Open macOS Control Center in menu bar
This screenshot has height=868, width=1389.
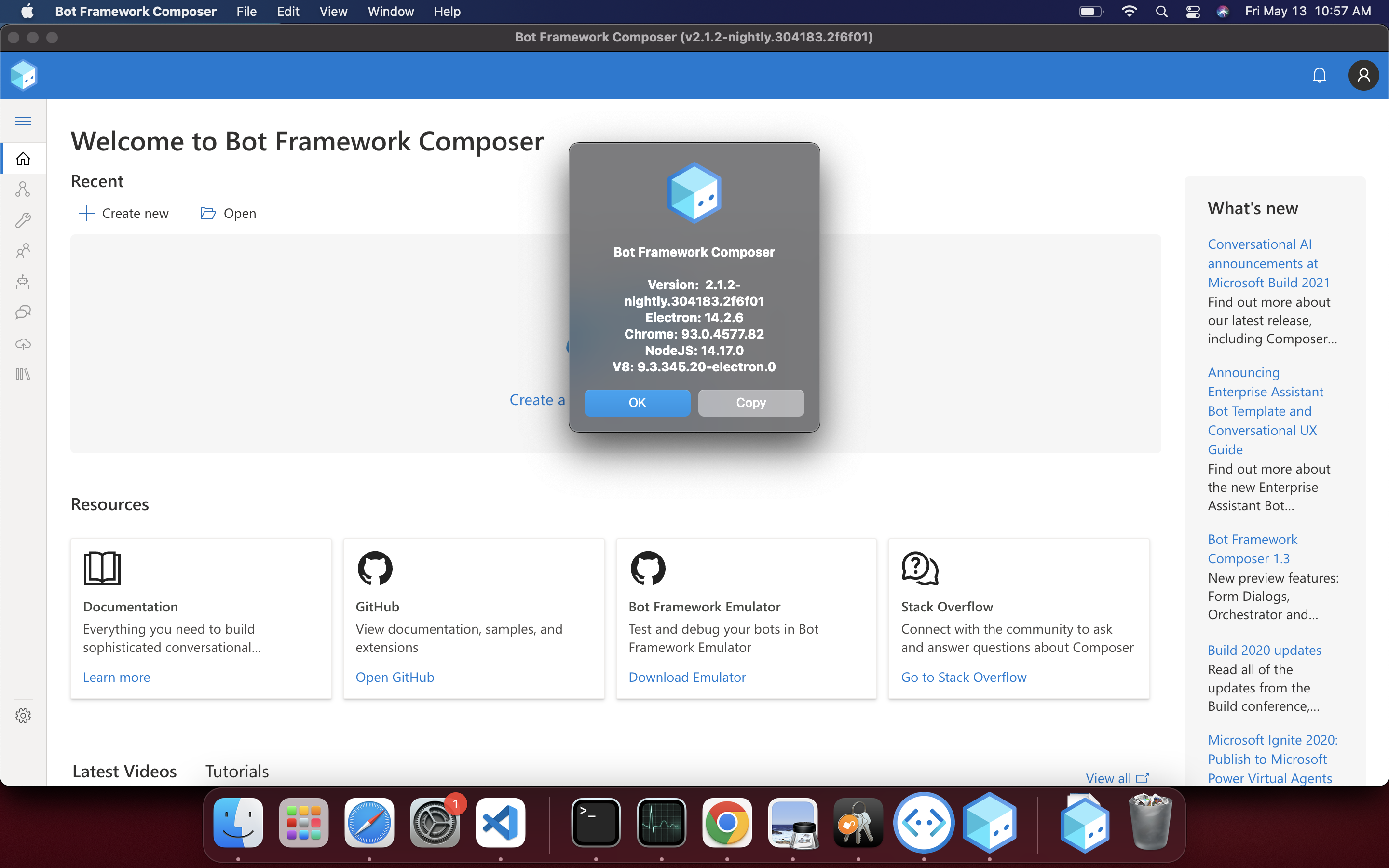tap(1193, 12)
